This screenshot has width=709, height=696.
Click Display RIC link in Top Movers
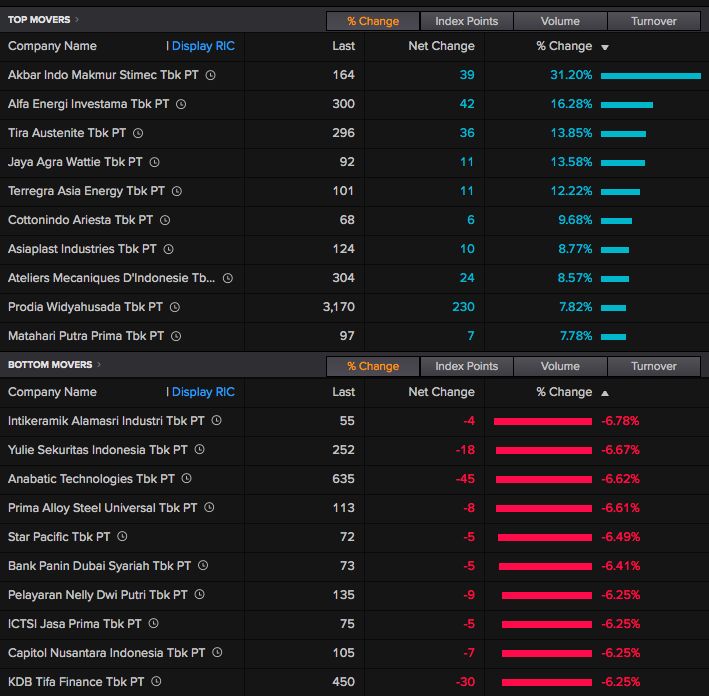click(x=203, y=46)
